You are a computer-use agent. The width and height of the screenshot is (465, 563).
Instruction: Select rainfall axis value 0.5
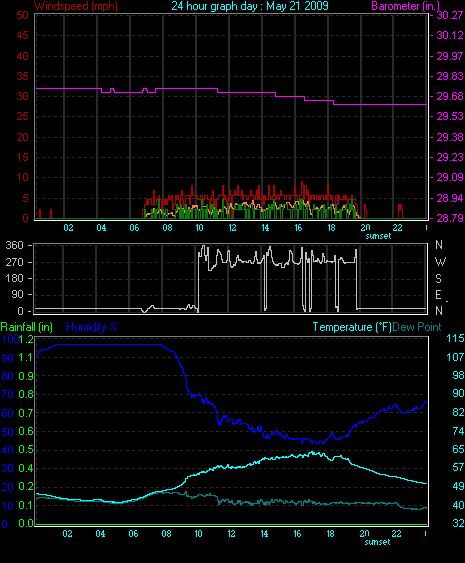click(x=26, y=450)
